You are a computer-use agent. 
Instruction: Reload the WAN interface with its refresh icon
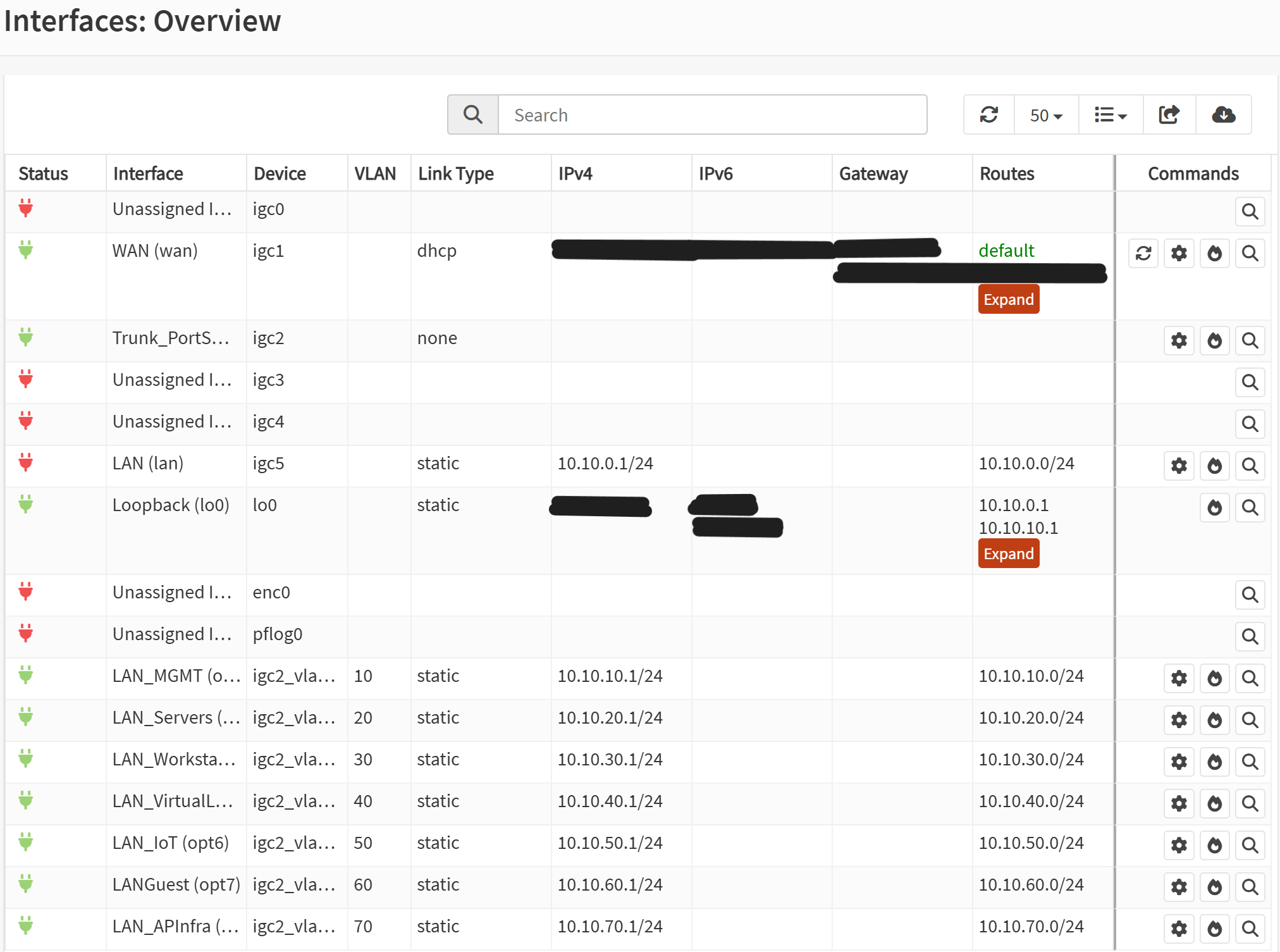[1143, 254]
